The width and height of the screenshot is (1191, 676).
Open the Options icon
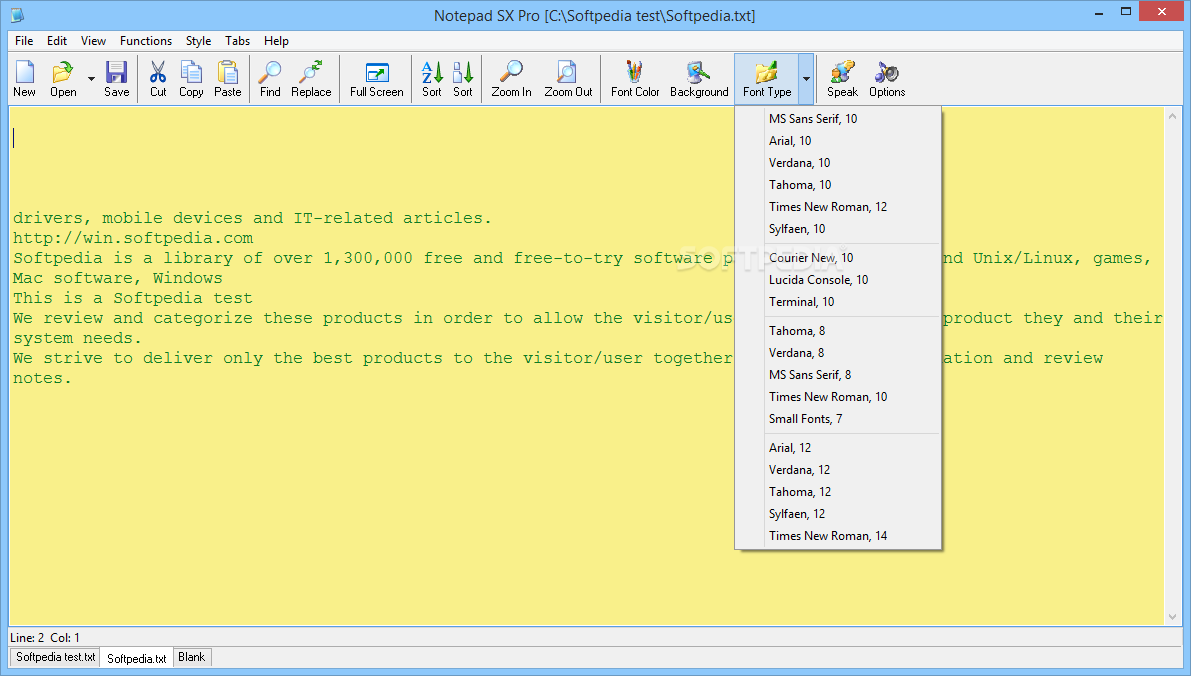887,79
